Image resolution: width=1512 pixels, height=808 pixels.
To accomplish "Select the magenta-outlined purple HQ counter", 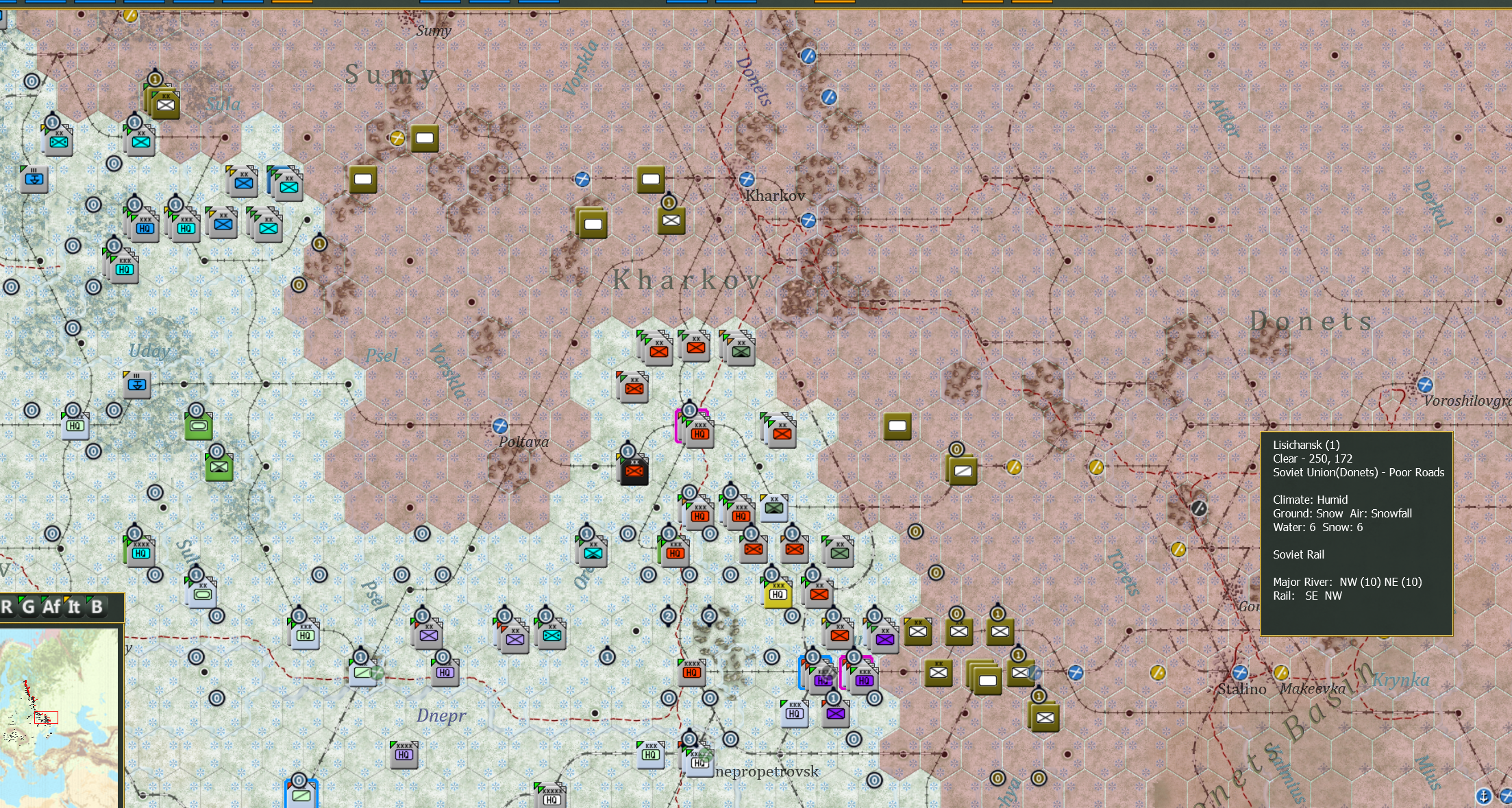I will click(x=863, y=679).
